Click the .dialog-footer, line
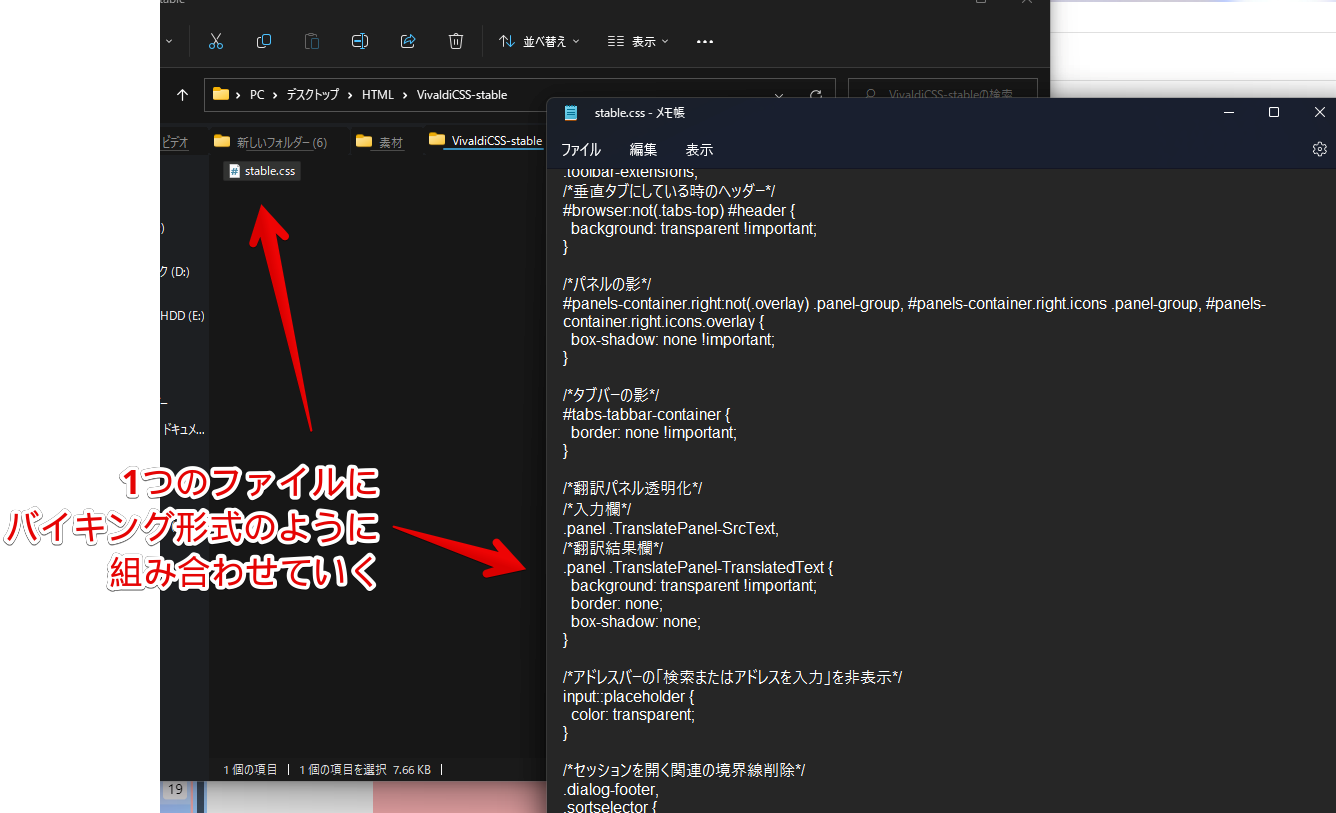The height and width of the screenshot is (813, 1336). point(610,789)
